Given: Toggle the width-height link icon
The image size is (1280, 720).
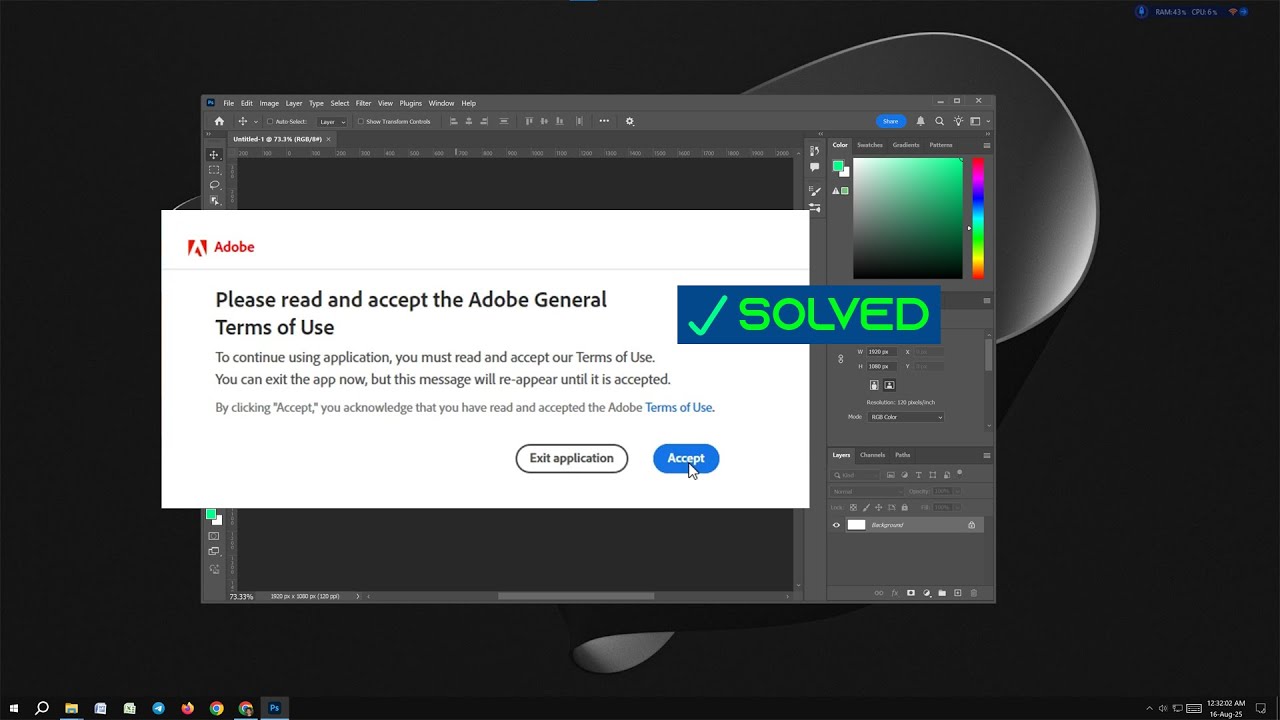Looking at the screenshot, I should (x=841, y=358).
